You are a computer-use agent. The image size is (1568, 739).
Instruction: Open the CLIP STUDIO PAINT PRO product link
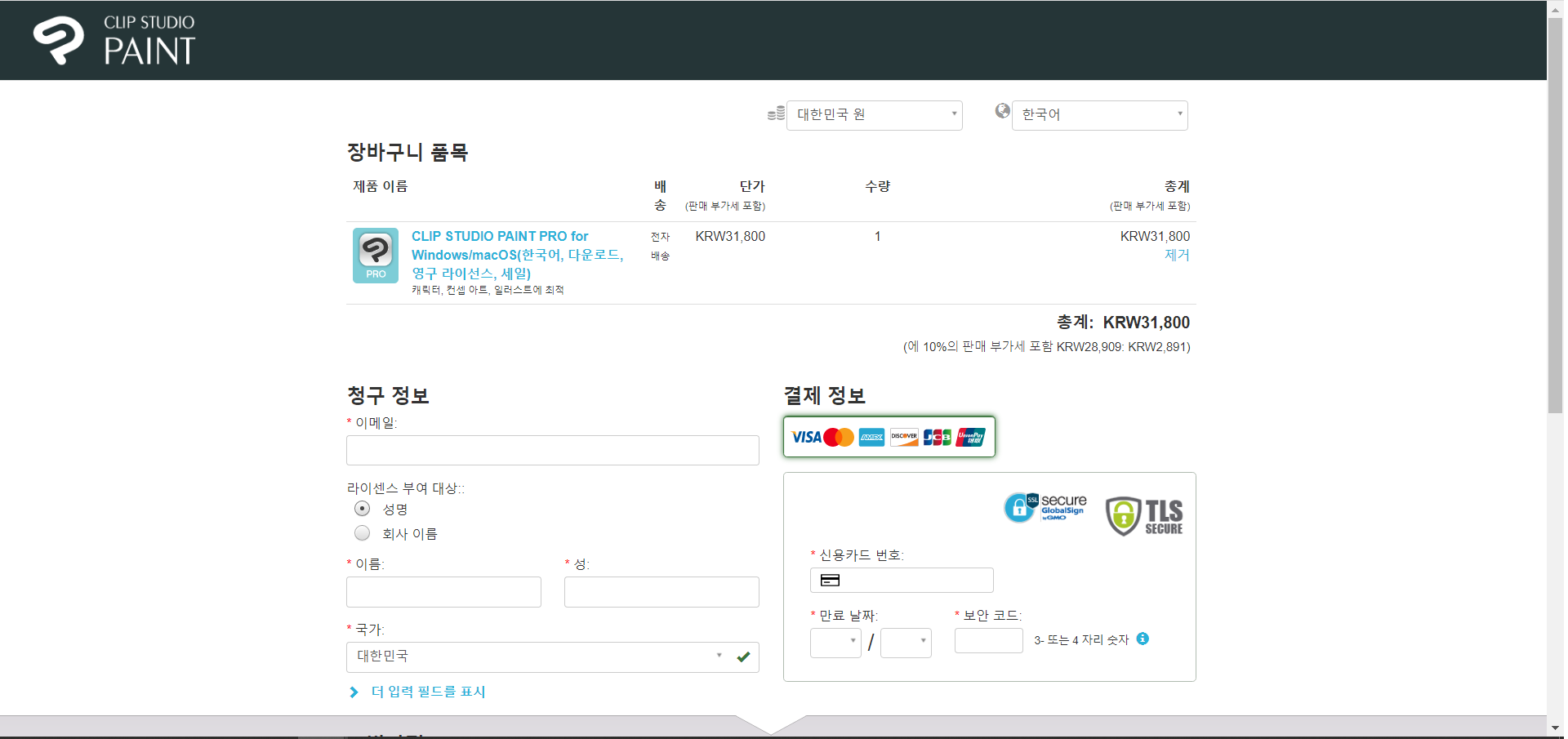(518, 255)
